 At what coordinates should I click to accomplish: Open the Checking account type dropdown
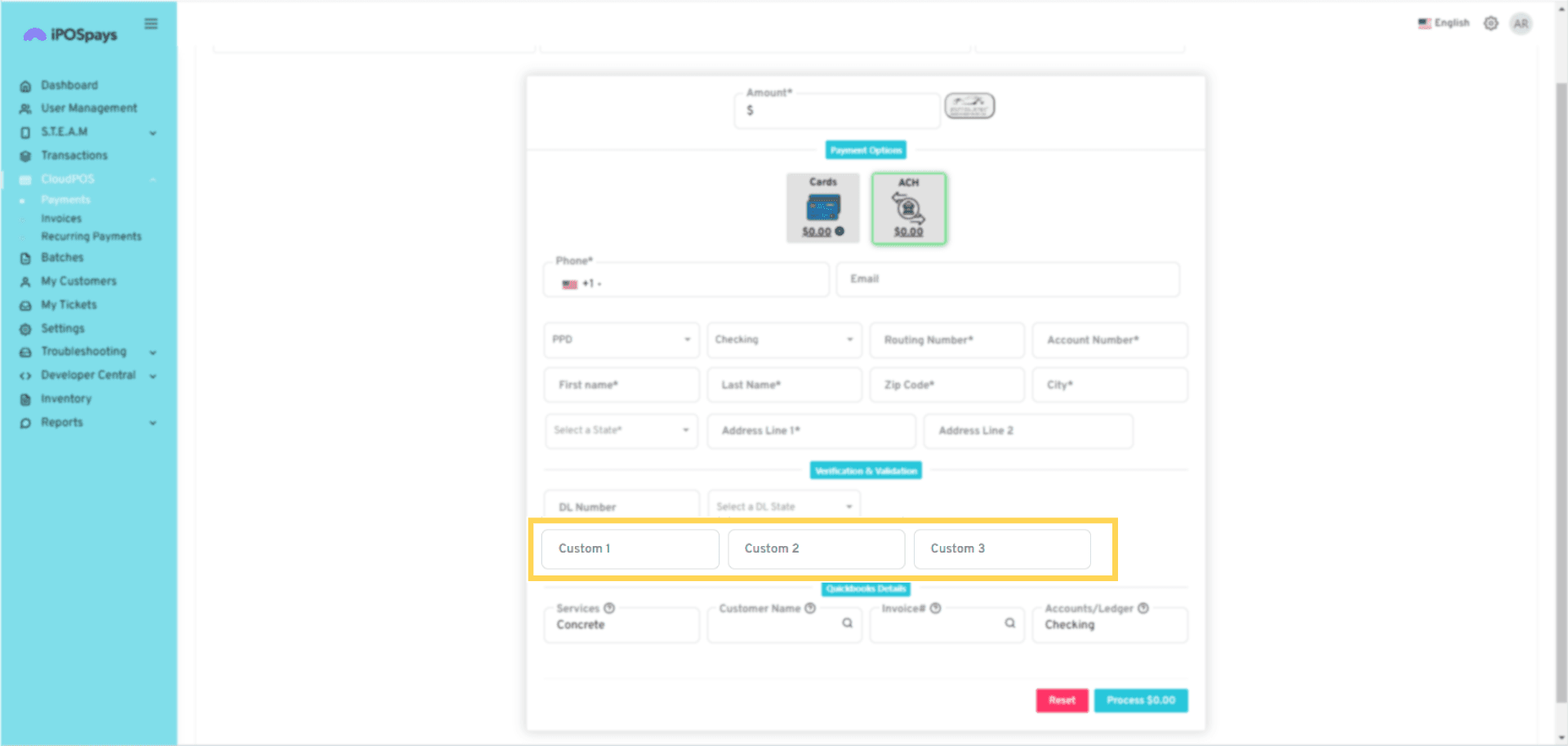[783, 340]
